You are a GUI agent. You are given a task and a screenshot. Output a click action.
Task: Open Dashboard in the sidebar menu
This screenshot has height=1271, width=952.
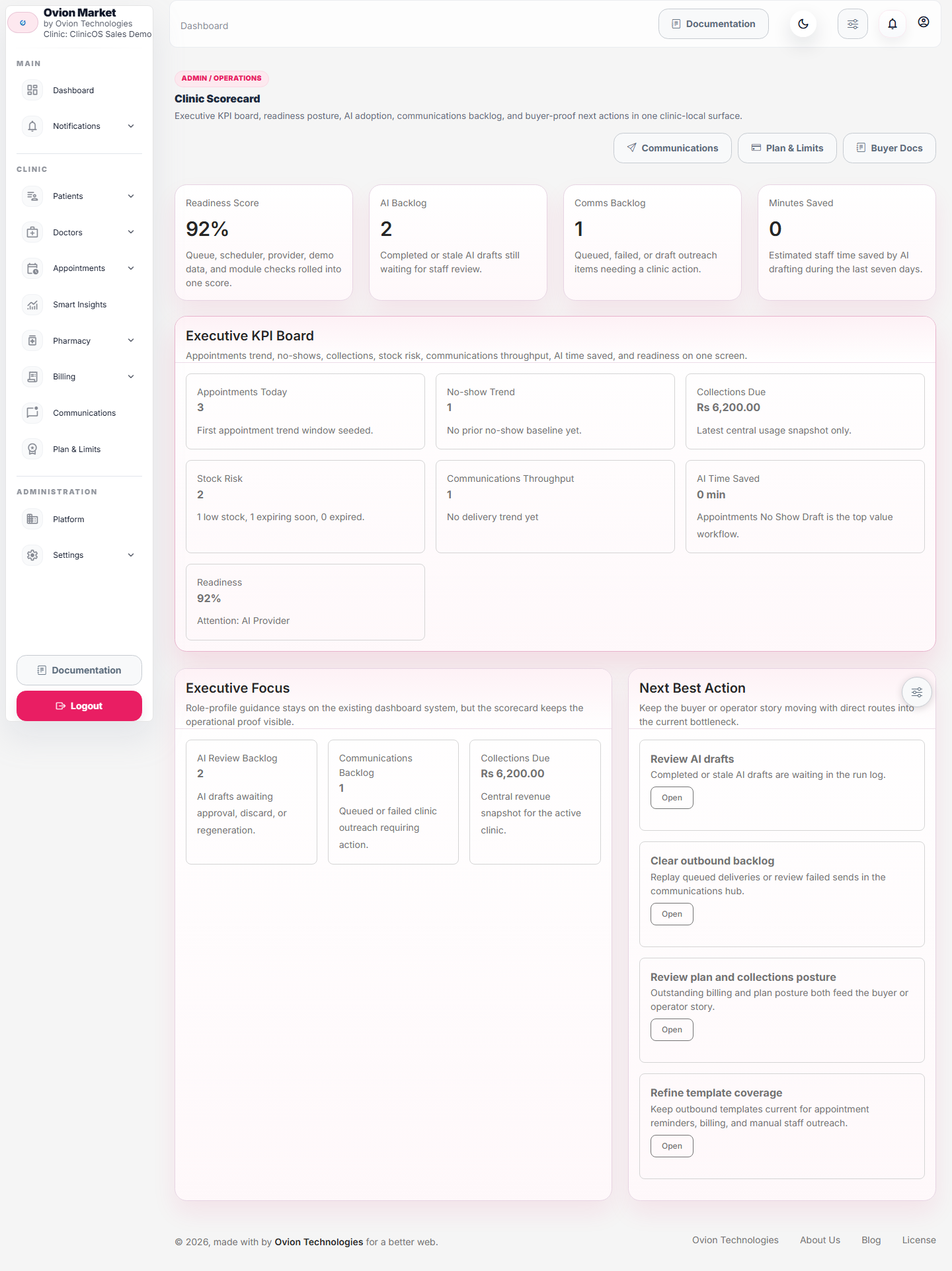point(79,90)
